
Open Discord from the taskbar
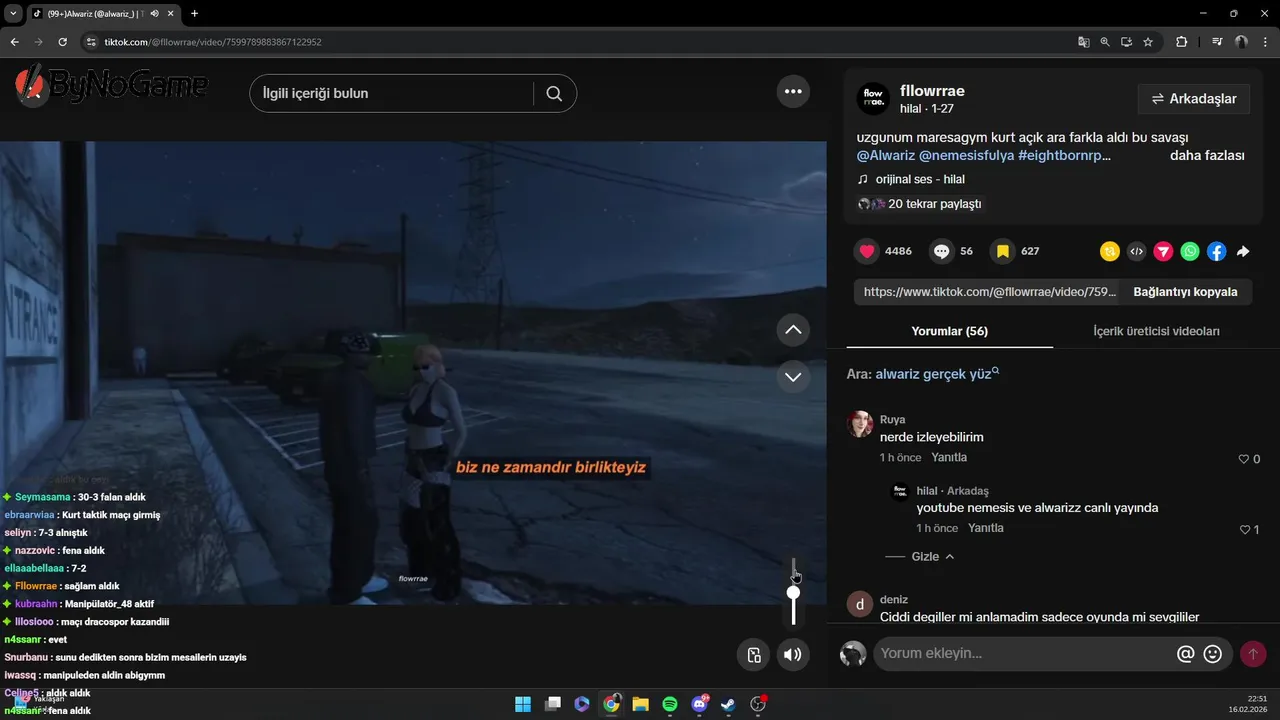700,704
